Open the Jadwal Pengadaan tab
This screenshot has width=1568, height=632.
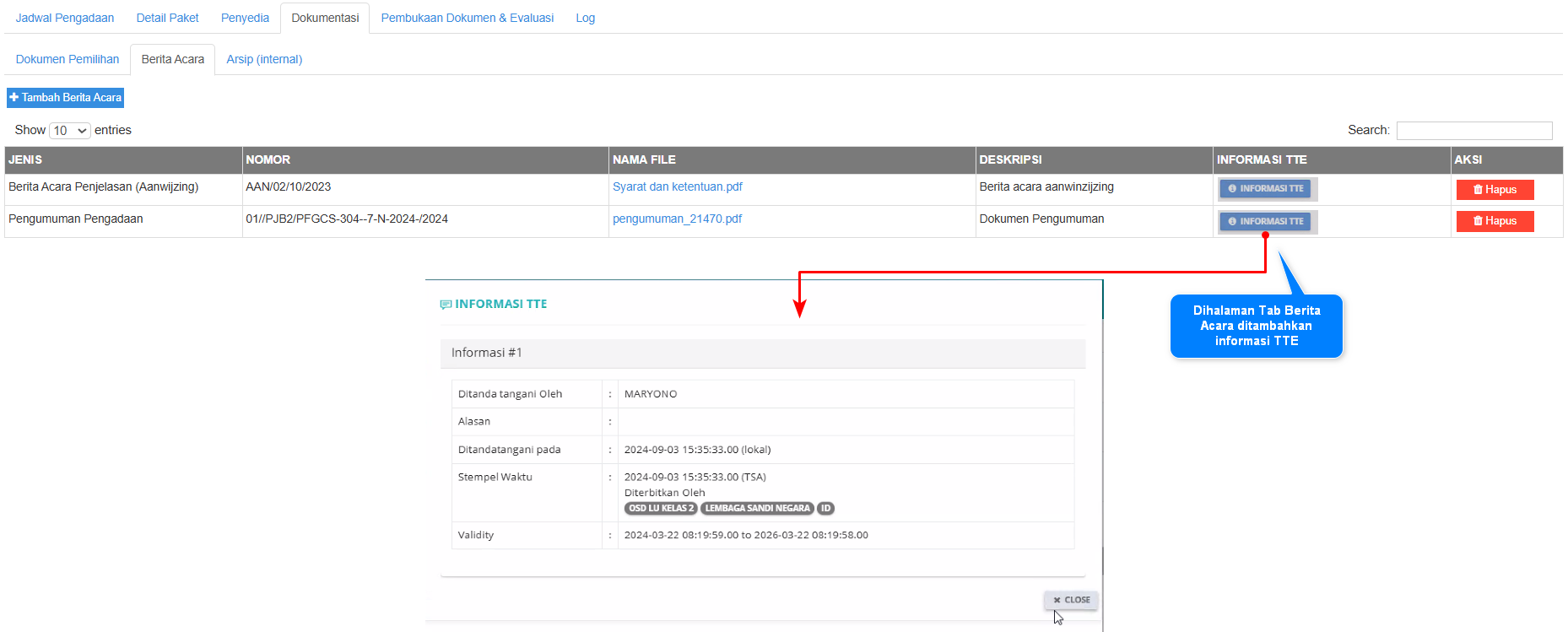point(65,18)
